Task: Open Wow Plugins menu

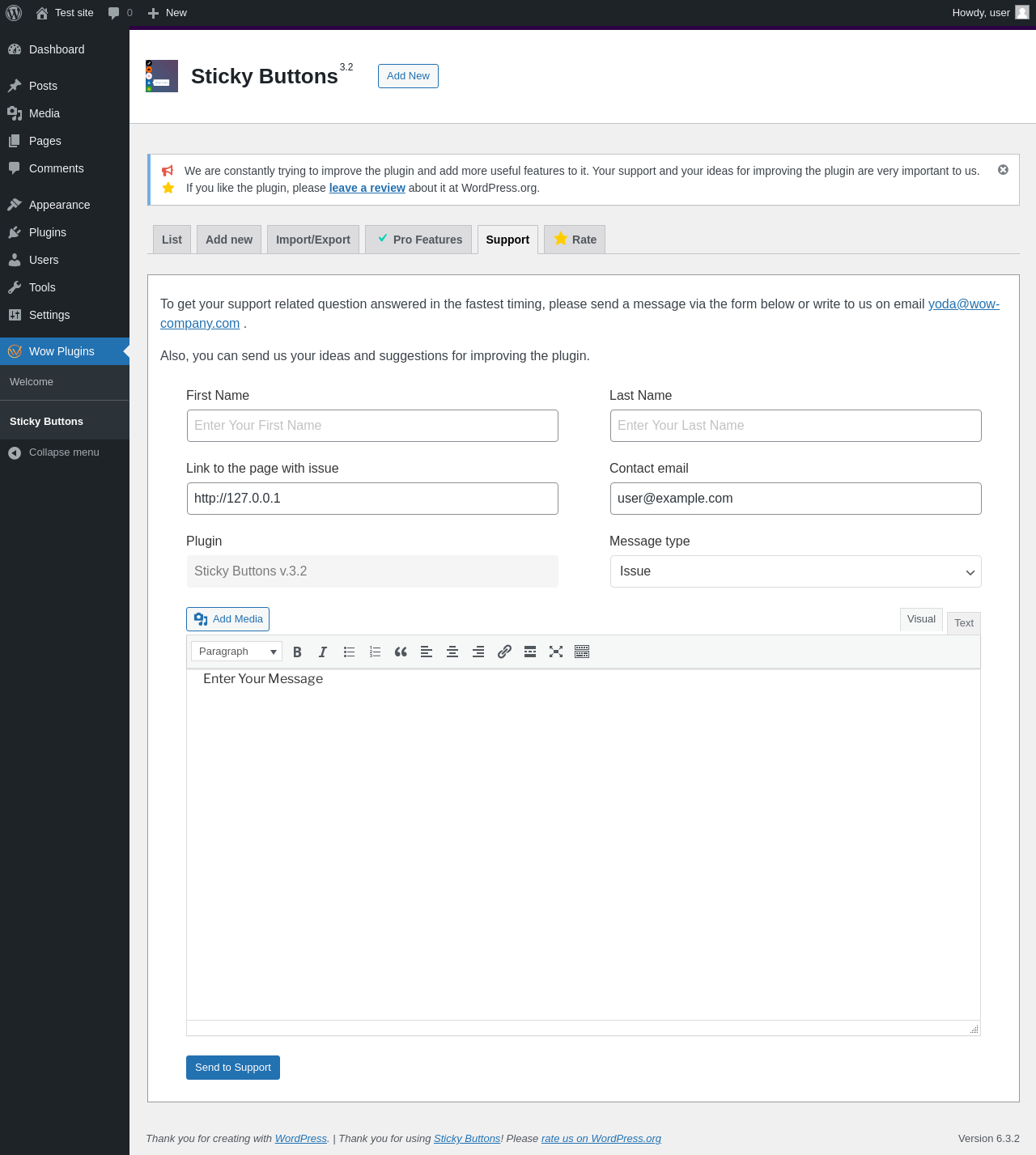Action: coord(65,351)
